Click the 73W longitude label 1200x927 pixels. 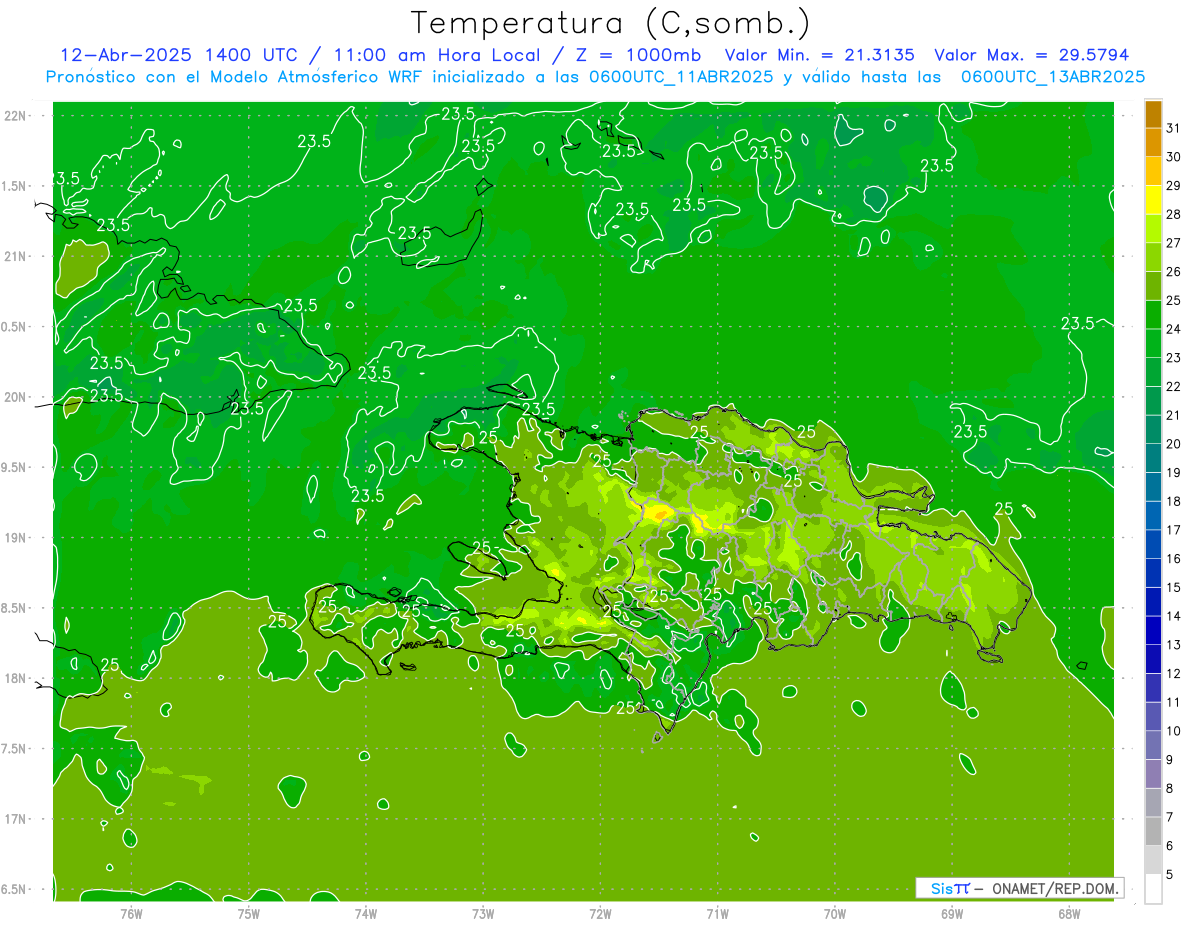point(483,914)
